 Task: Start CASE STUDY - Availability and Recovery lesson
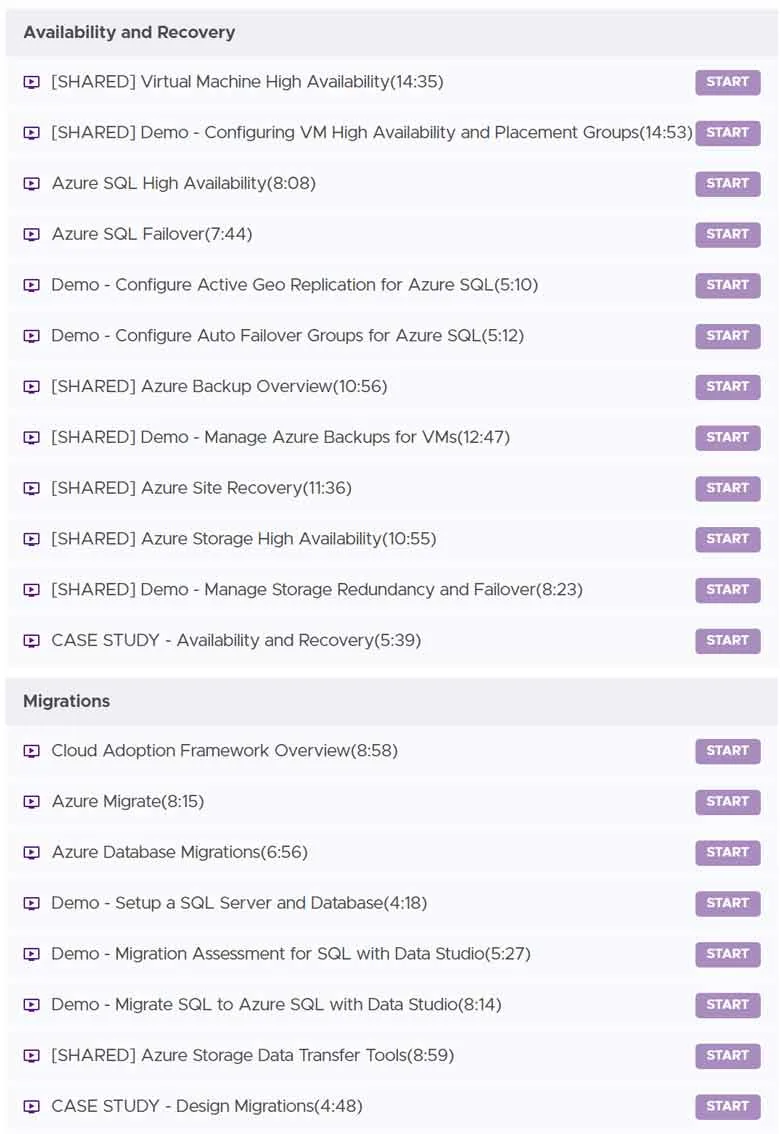[x=727, y=641]
